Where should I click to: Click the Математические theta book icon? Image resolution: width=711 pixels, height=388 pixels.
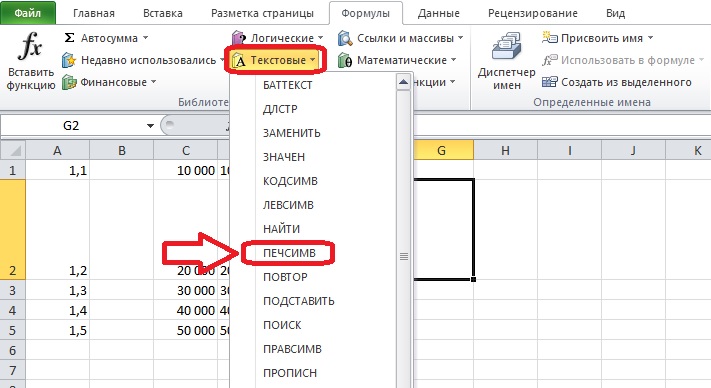point(345,60)
